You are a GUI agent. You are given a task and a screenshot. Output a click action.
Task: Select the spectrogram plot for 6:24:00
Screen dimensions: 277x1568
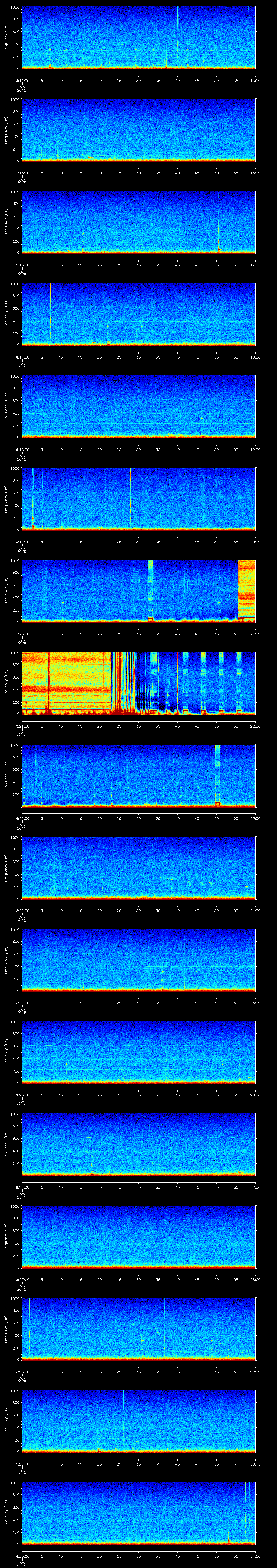click(x=139, y=960)
